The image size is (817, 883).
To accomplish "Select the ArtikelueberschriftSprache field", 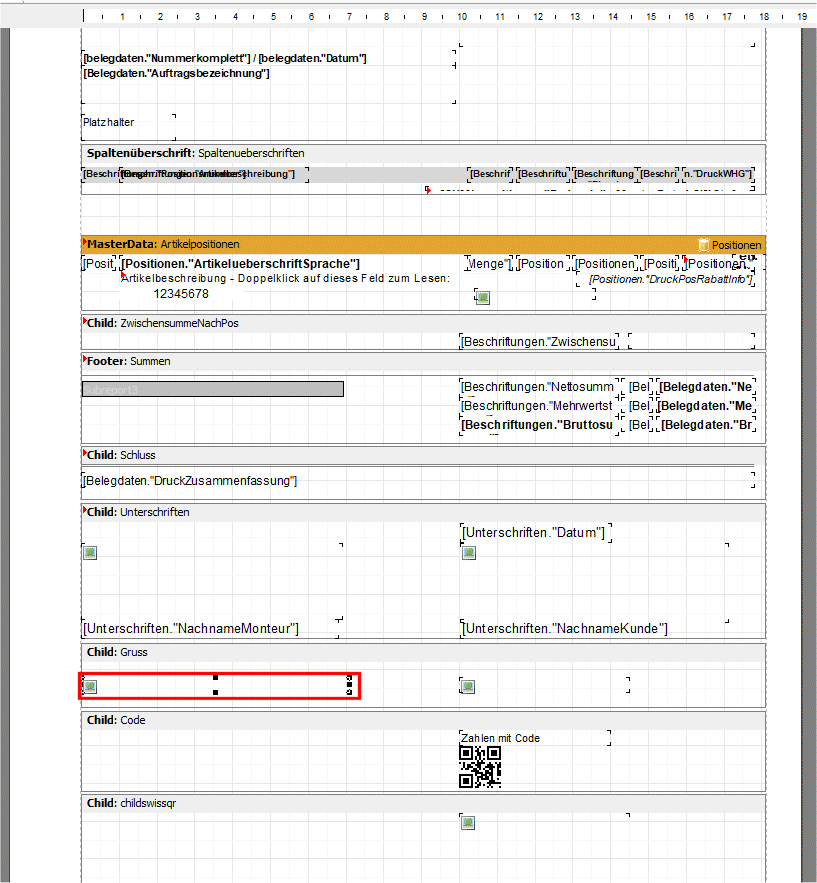I will 241,264.
